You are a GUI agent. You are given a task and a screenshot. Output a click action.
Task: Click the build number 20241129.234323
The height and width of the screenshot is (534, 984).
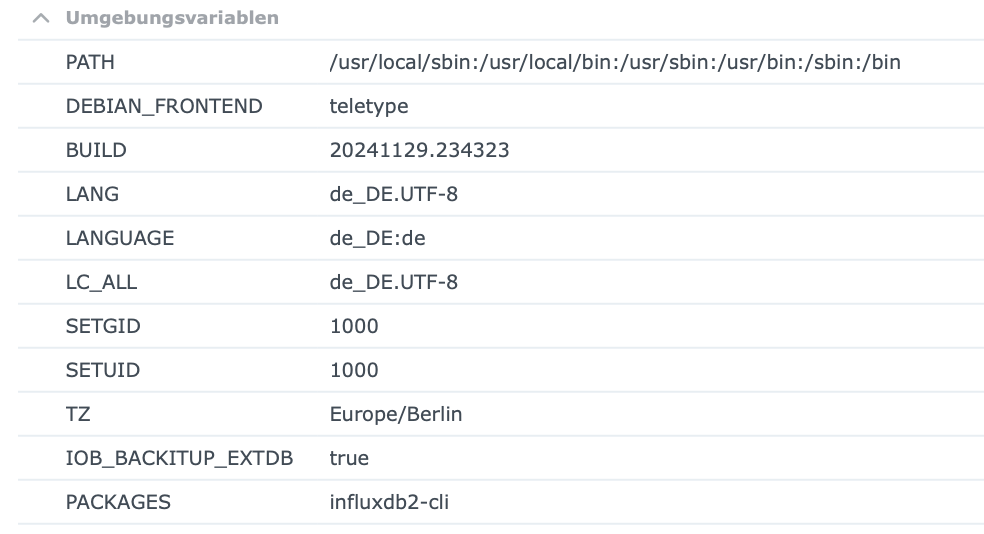coord(419,150)
